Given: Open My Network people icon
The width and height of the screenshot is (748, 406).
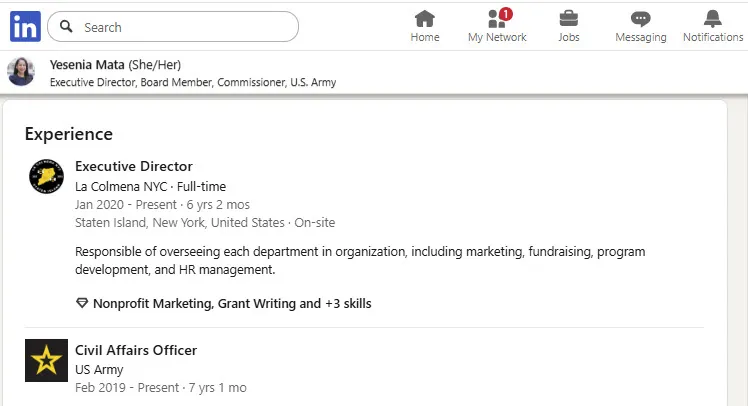Looking at the screenshot, I should (497, 19).
